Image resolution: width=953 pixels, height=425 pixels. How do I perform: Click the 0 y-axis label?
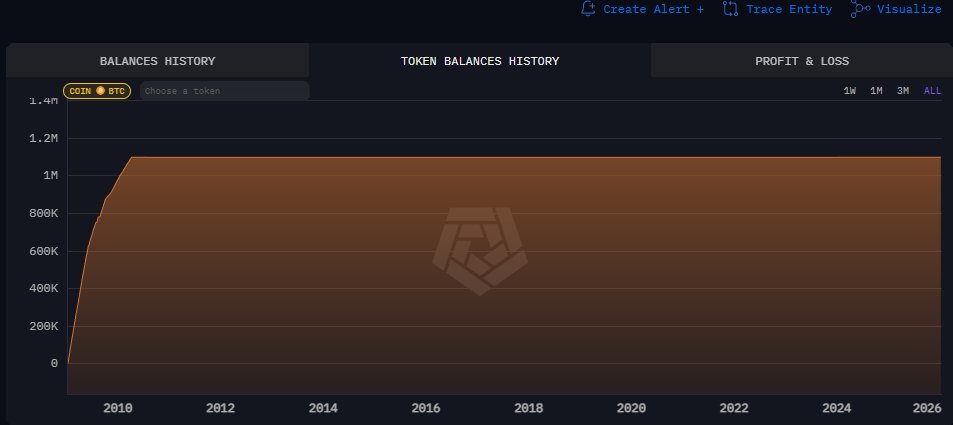54,364
